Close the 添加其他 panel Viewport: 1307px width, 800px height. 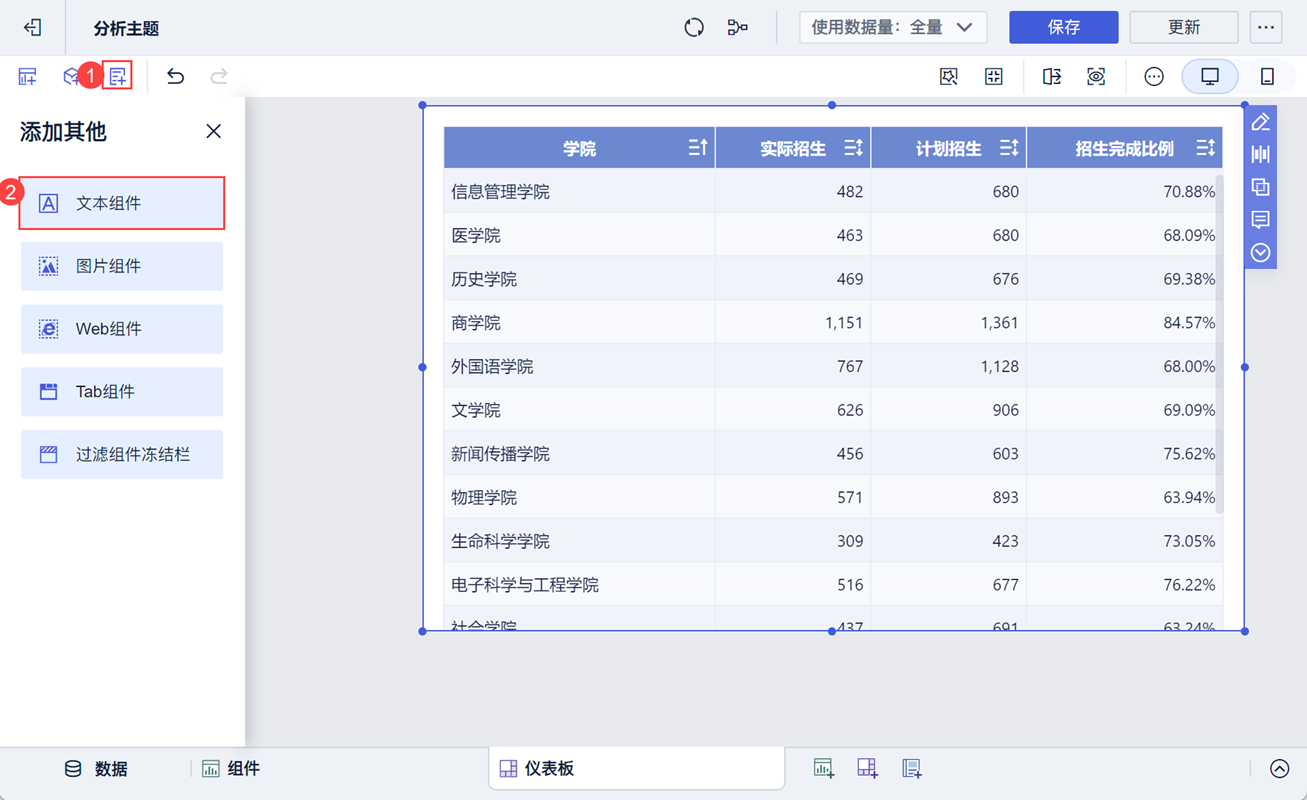213,131
